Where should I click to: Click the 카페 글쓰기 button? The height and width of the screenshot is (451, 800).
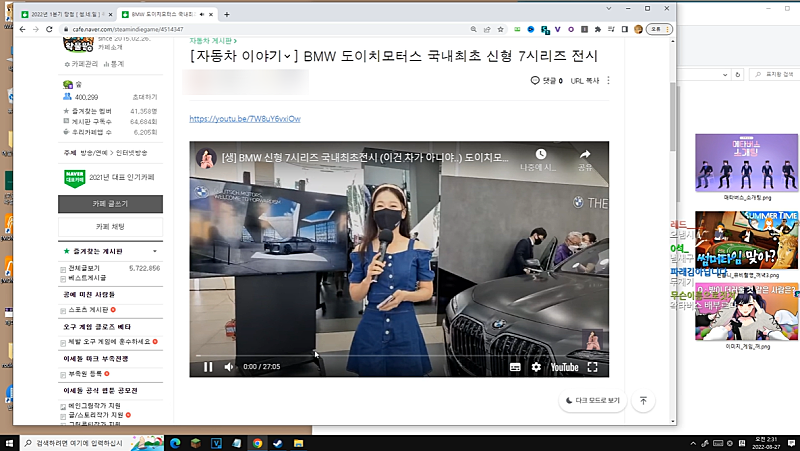coord(110,204)
